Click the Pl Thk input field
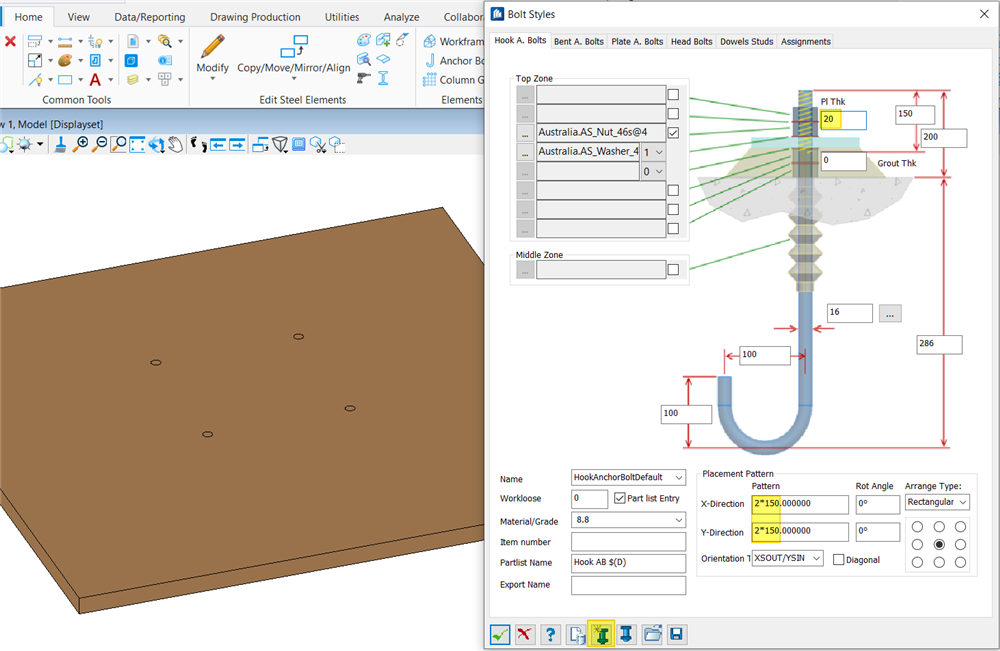The image size is (1000, 651). pos(843,119)
